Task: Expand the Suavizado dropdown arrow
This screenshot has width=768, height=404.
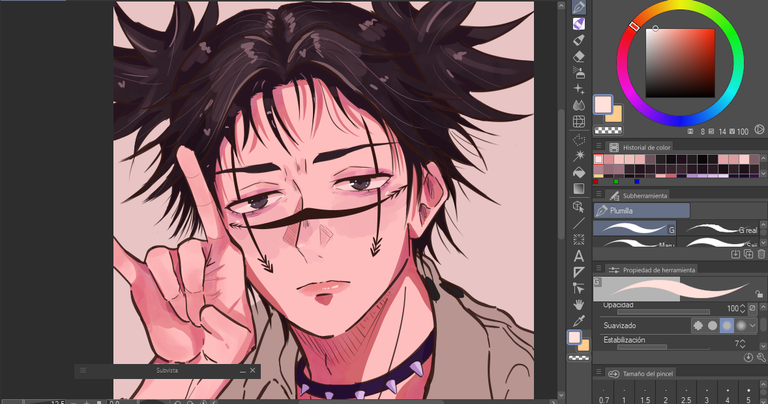Action: click(753, 325)
